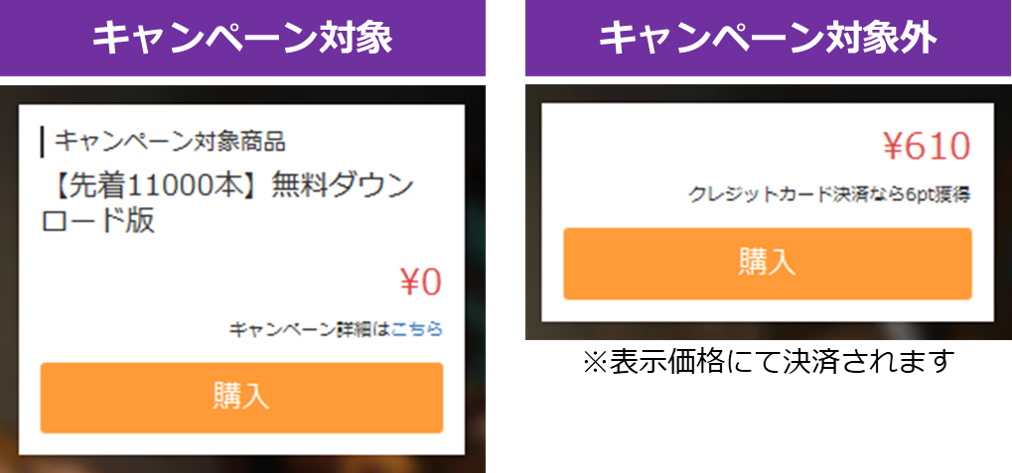This screenshot has height=473, width=1012.
Task: Click the purple キャンペーン対象 header
Action: tap(242, 38)
